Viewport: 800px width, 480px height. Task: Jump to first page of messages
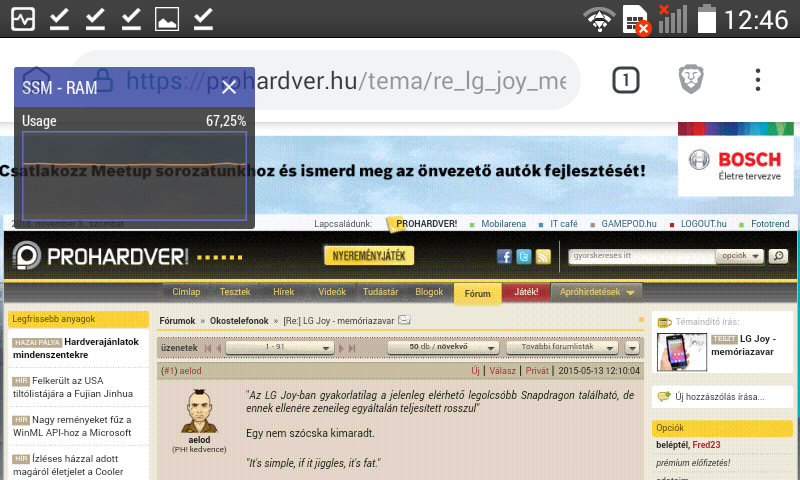pos(208,348)
